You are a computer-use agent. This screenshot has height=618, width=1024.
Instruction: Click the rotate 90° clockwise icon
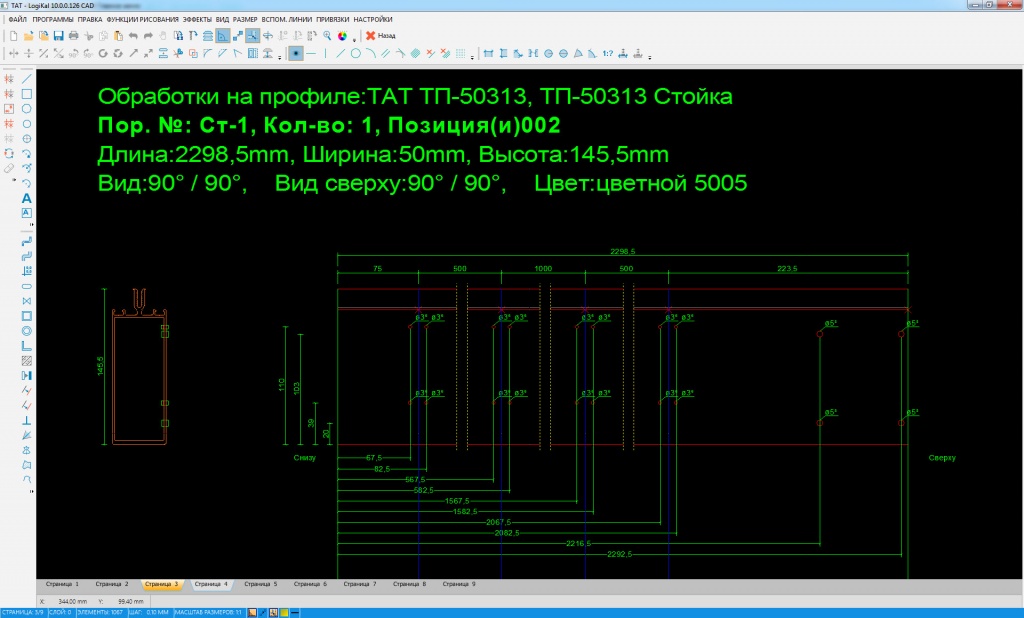click(72, 54)
